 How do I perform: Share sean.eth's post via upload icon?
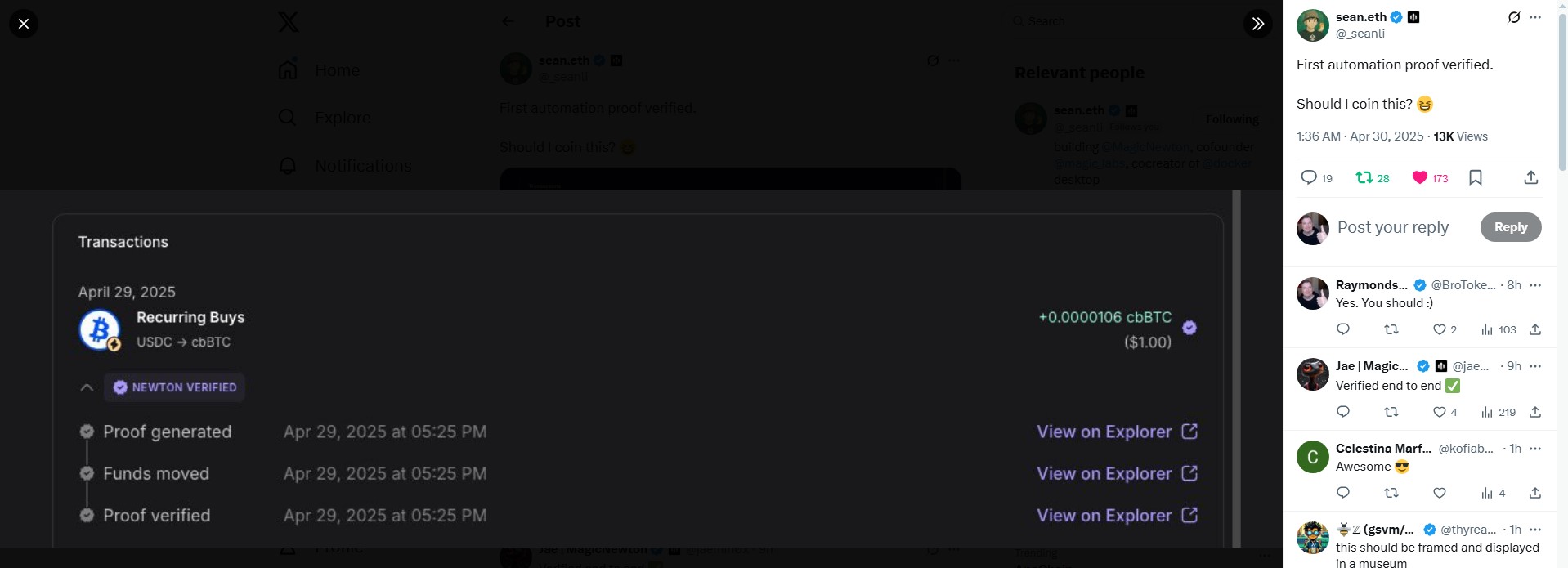coord(1531,177)
